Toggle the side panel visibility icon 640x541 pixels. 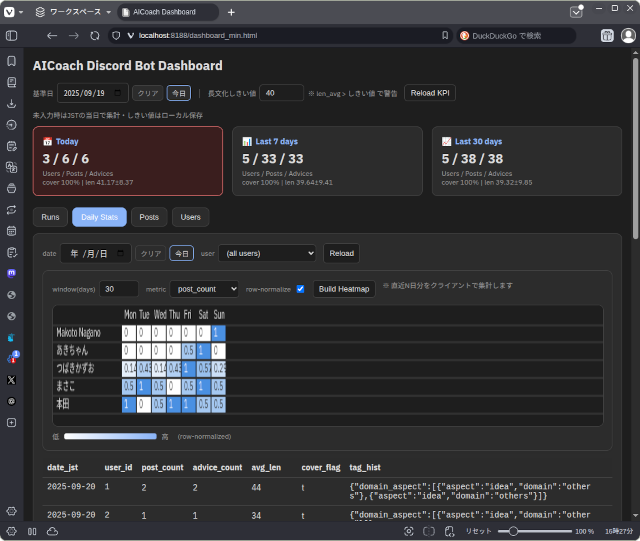point(12,35)
